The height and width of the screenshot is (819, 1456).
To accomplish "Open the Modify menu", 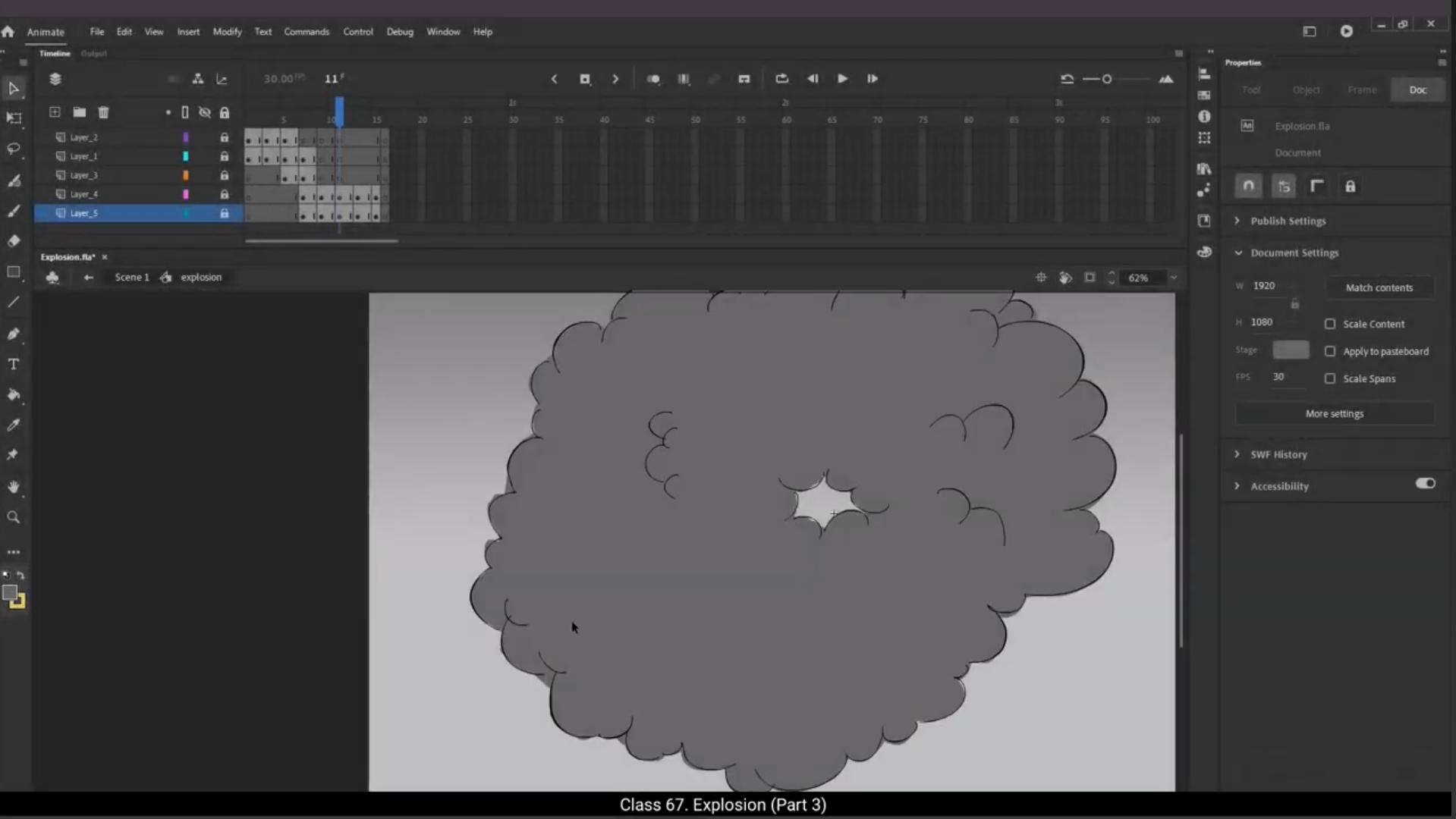I will click(x=227, y=32).
